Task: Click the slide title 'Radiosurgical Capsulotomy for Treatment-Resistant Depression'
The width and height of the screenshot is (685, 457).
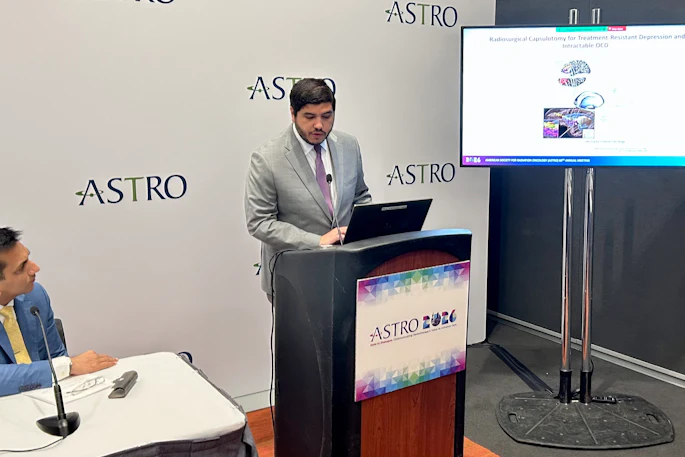Action: click(x=583, y=38)
